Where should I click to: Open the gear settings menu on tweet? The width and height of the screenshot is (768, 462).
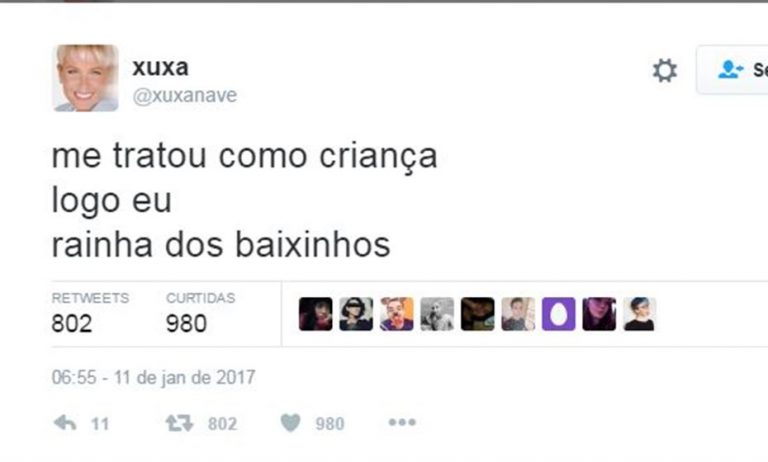pyautogui.click(x=665, y=71)
